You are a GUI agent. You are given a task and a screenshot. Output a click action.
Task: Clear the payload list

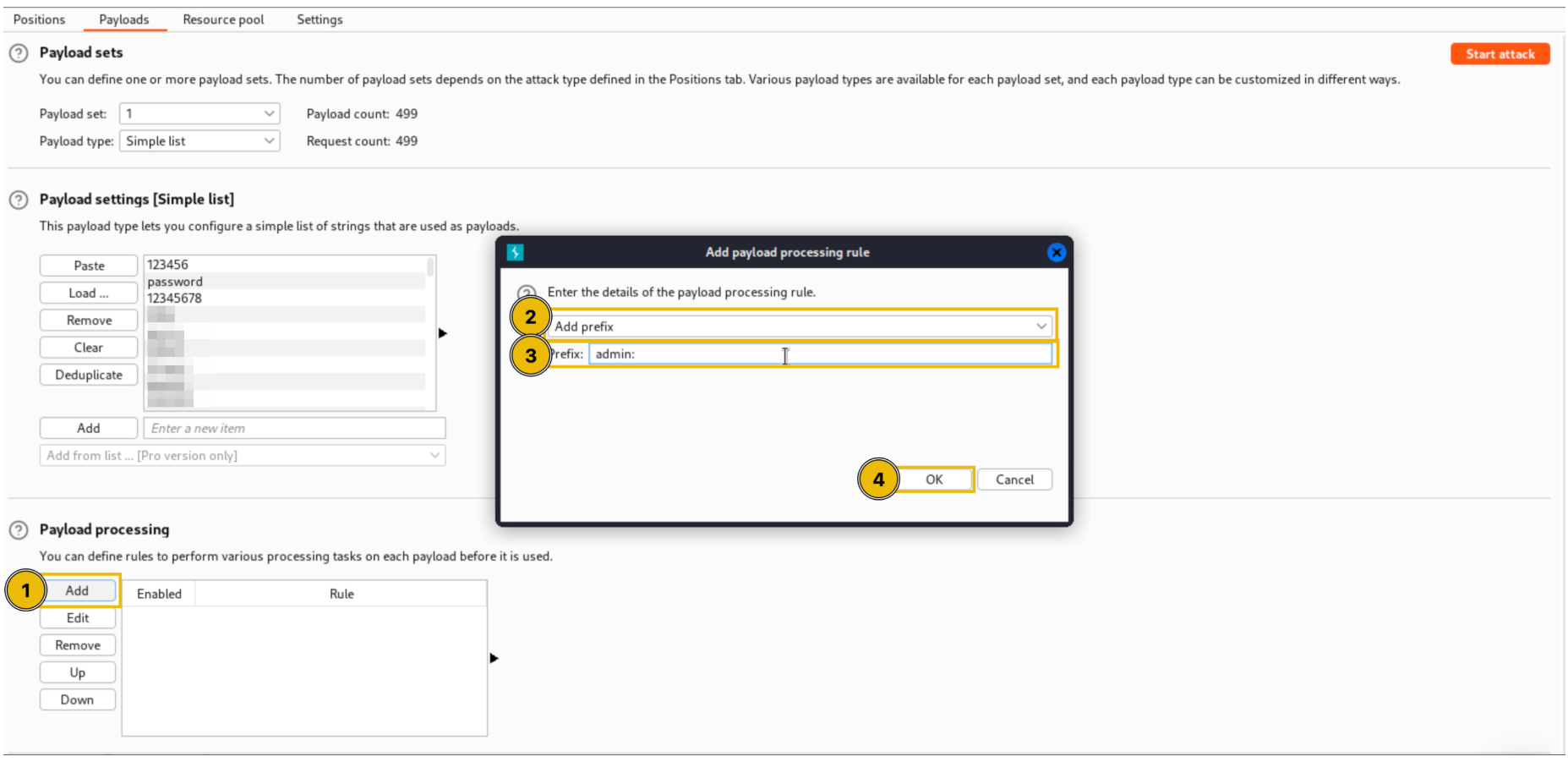point(89,348)
